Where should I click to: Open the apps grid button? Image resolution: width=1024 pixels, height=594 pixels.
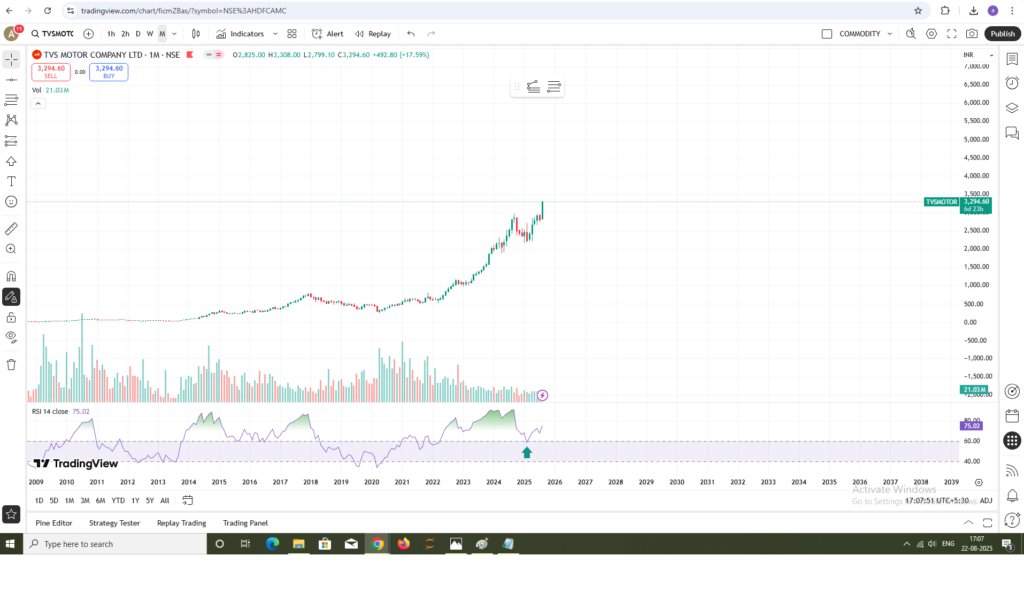point(1012,441)
